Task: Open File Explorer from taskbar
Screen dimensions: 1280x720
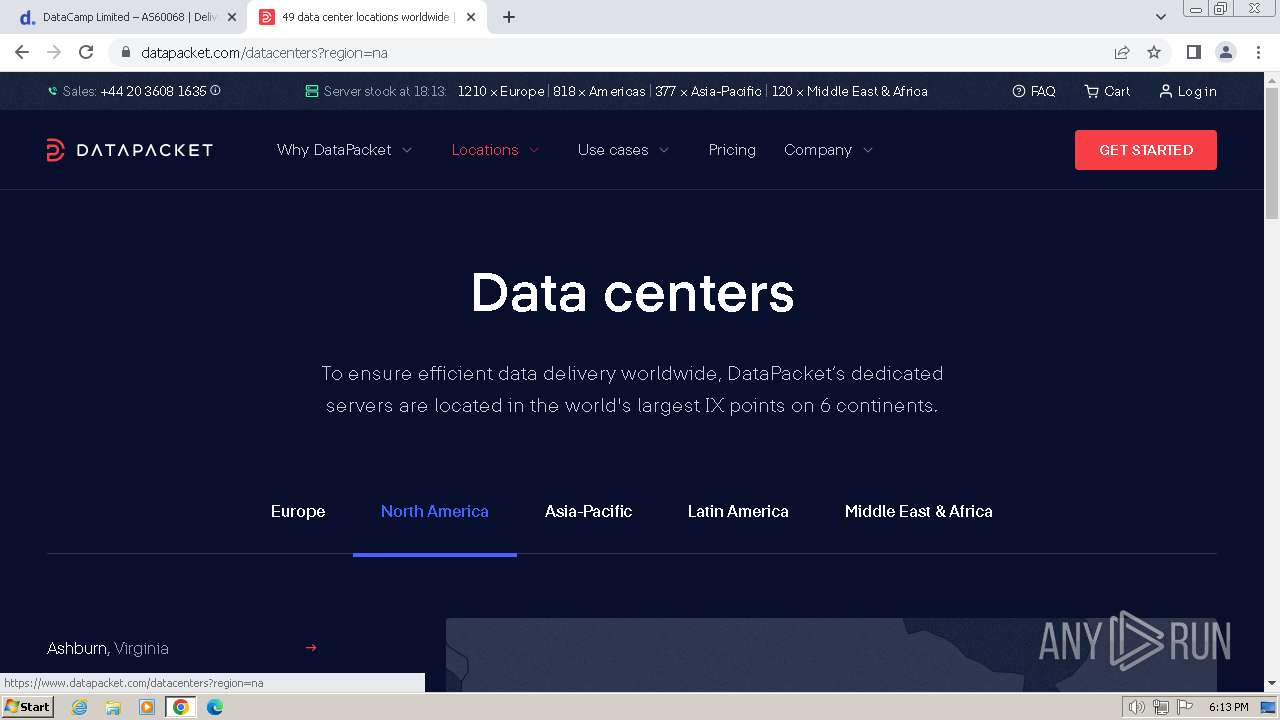Action: tap(113, 707)
